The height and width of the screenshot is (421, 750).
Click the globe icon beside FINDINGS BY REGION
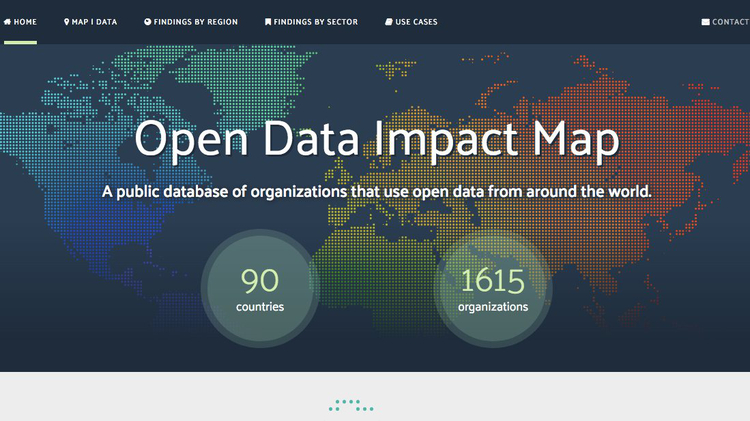[147, 22]
